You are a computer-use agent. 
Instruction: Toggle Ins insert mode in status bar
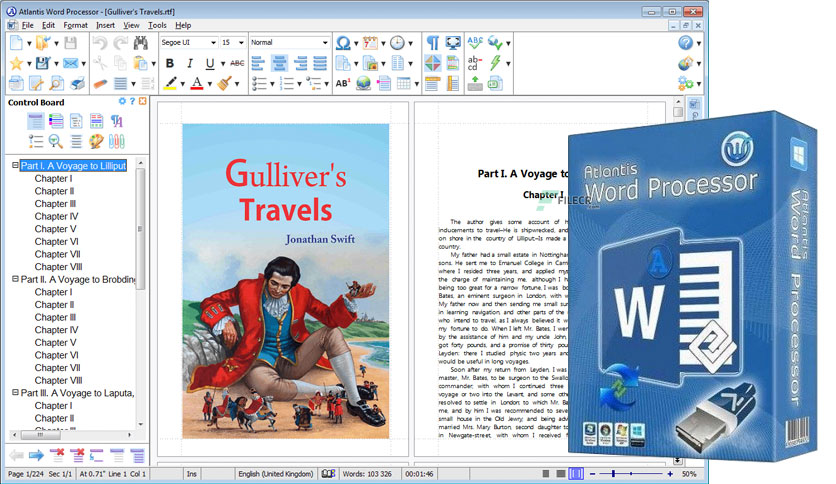(191, 474)
